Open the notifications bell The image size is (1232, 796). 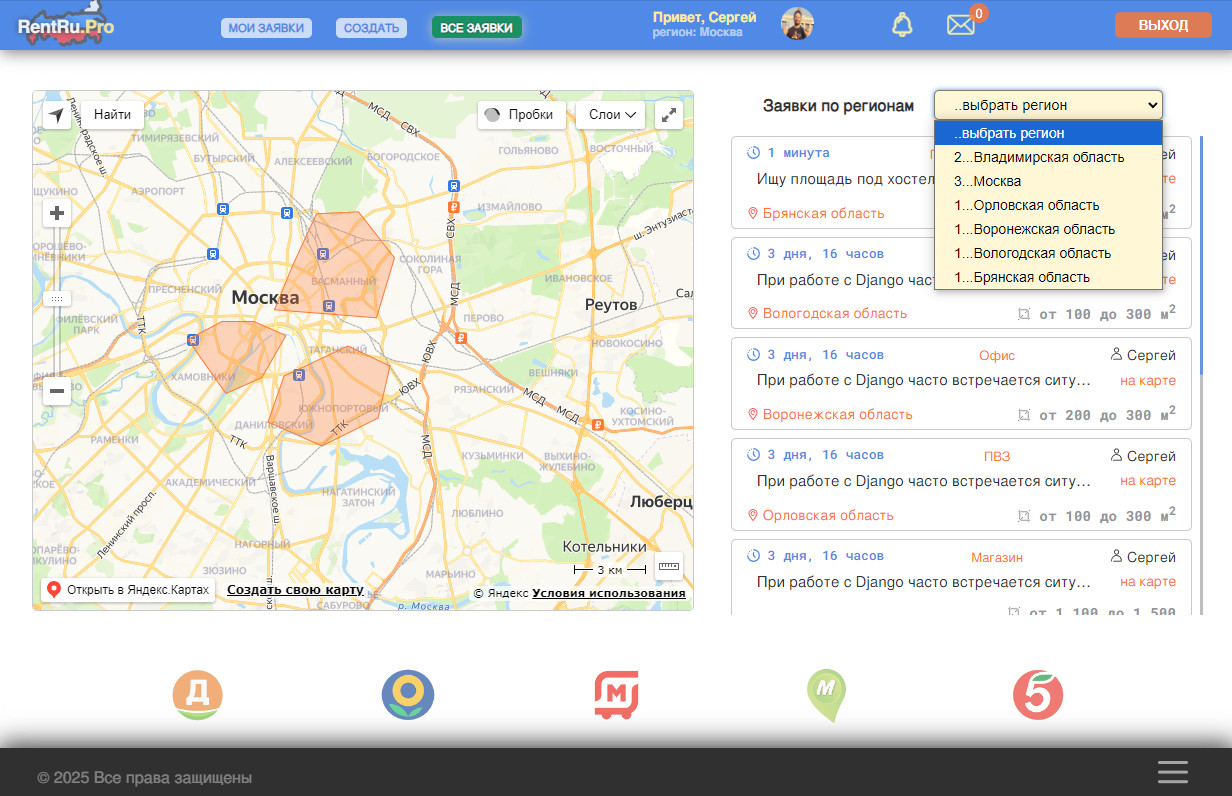(902, 25)
